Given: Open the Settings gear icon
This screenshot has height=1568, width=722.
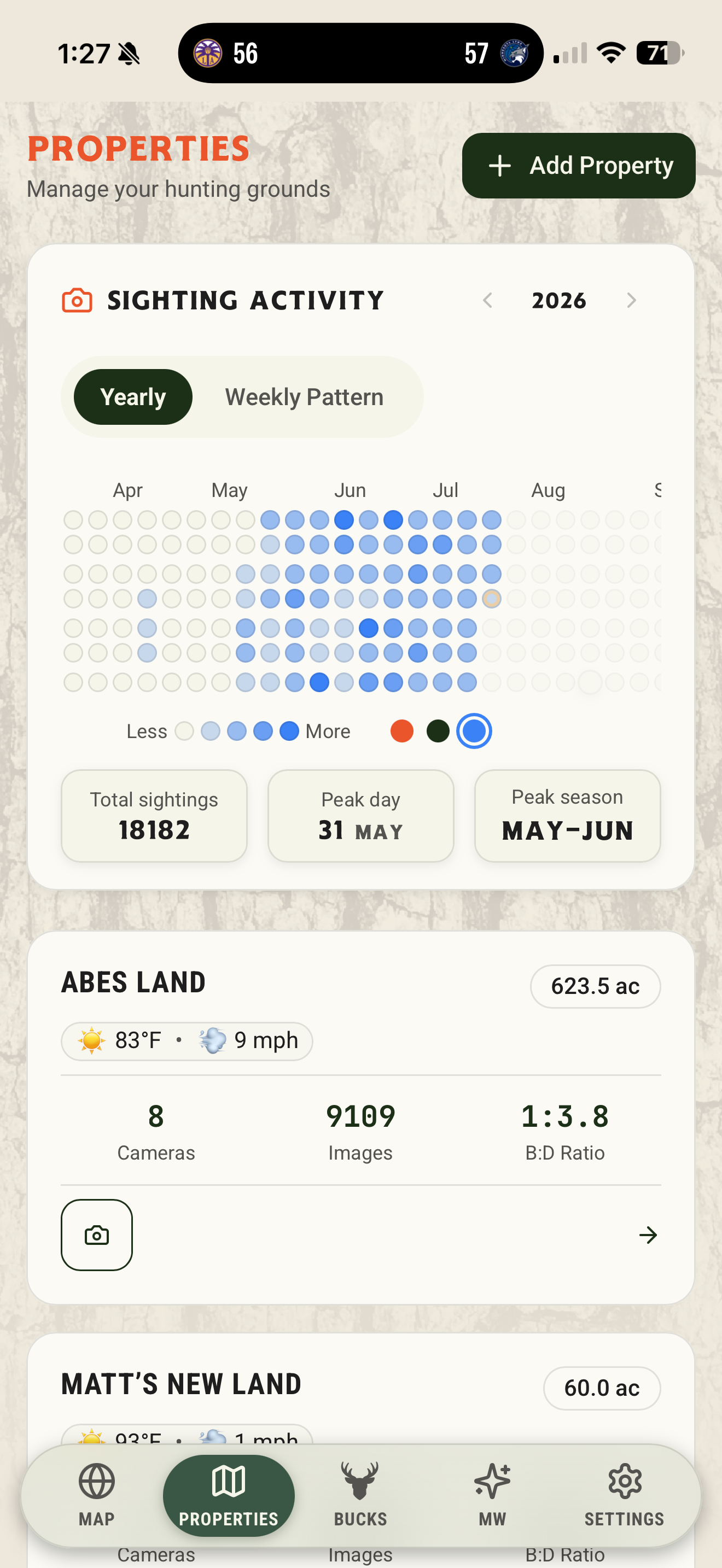Looking at the screenshot, I should pyautogui.click(x=625, y=1481).
